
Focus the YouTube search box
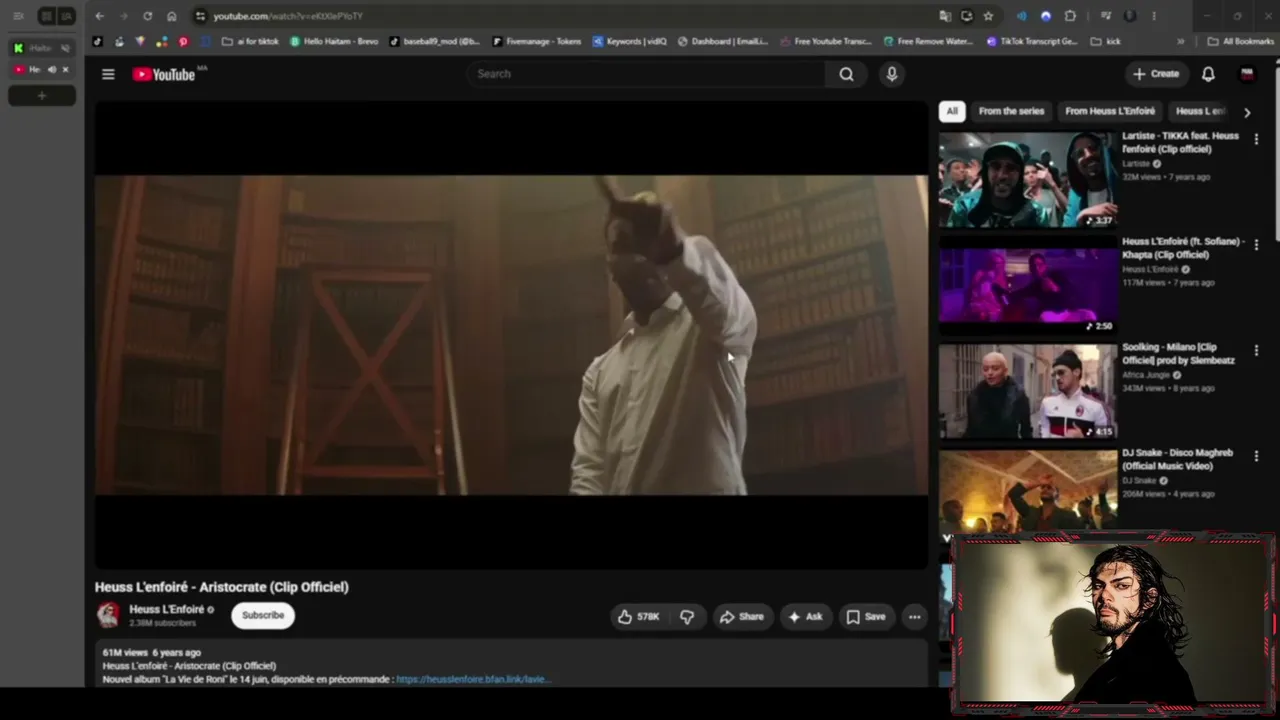coord(647,74)
